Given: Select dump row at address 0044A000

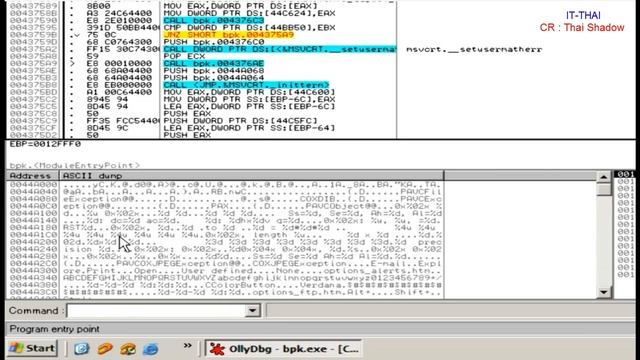Looking at the screenshot, I should tap(225, 184).
